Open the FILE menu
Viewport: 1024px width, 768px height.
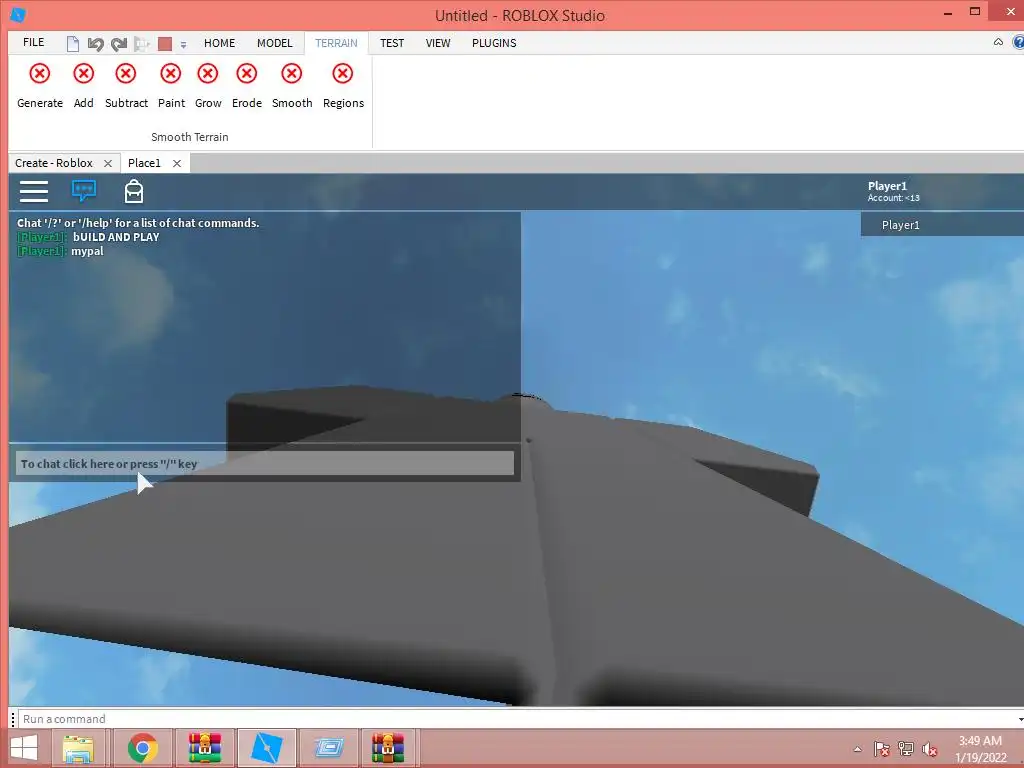click(33, 42)
